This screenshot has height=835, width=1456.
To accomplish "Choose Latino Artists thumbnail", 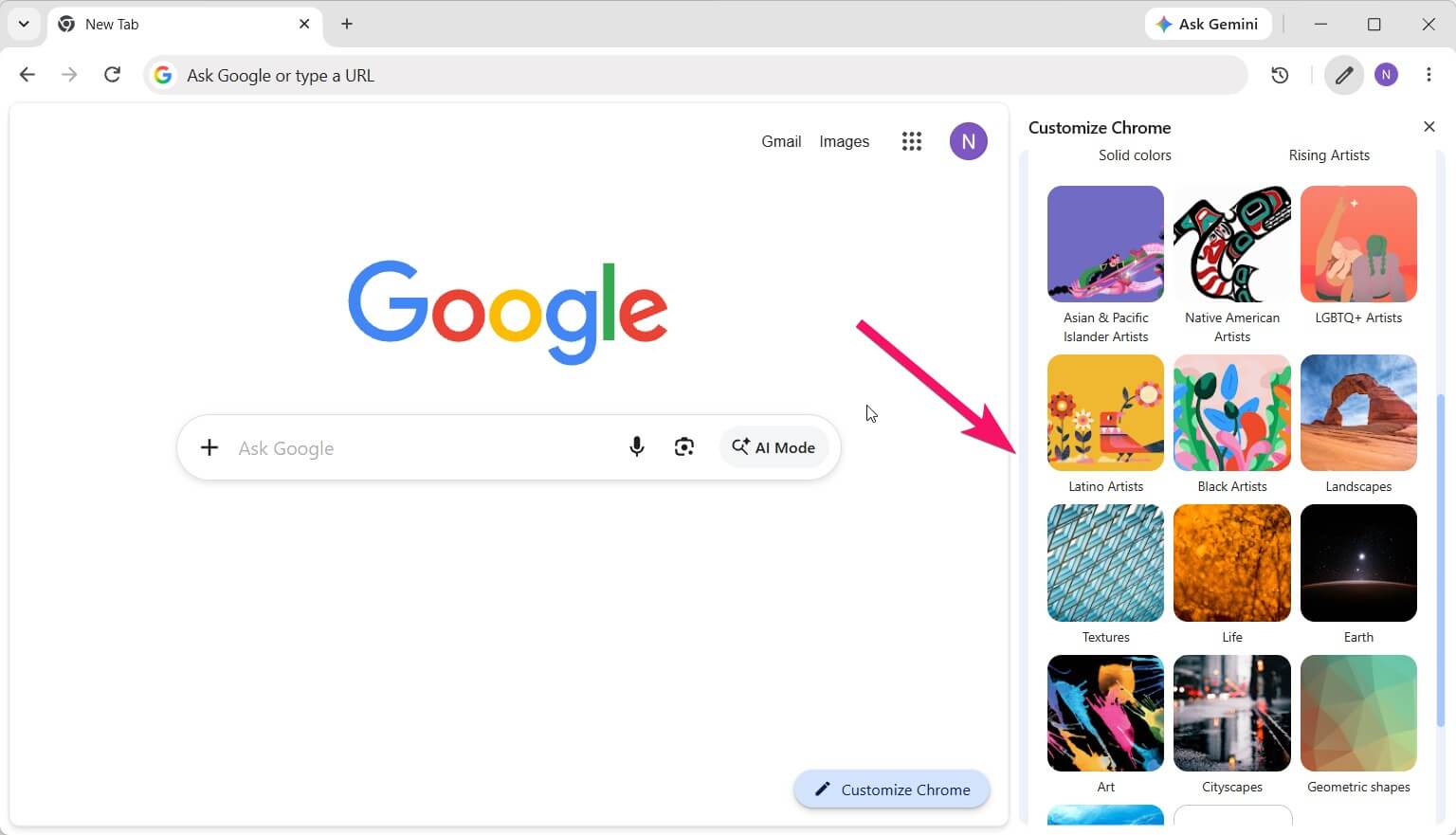I will click(x=1105, y=412).
